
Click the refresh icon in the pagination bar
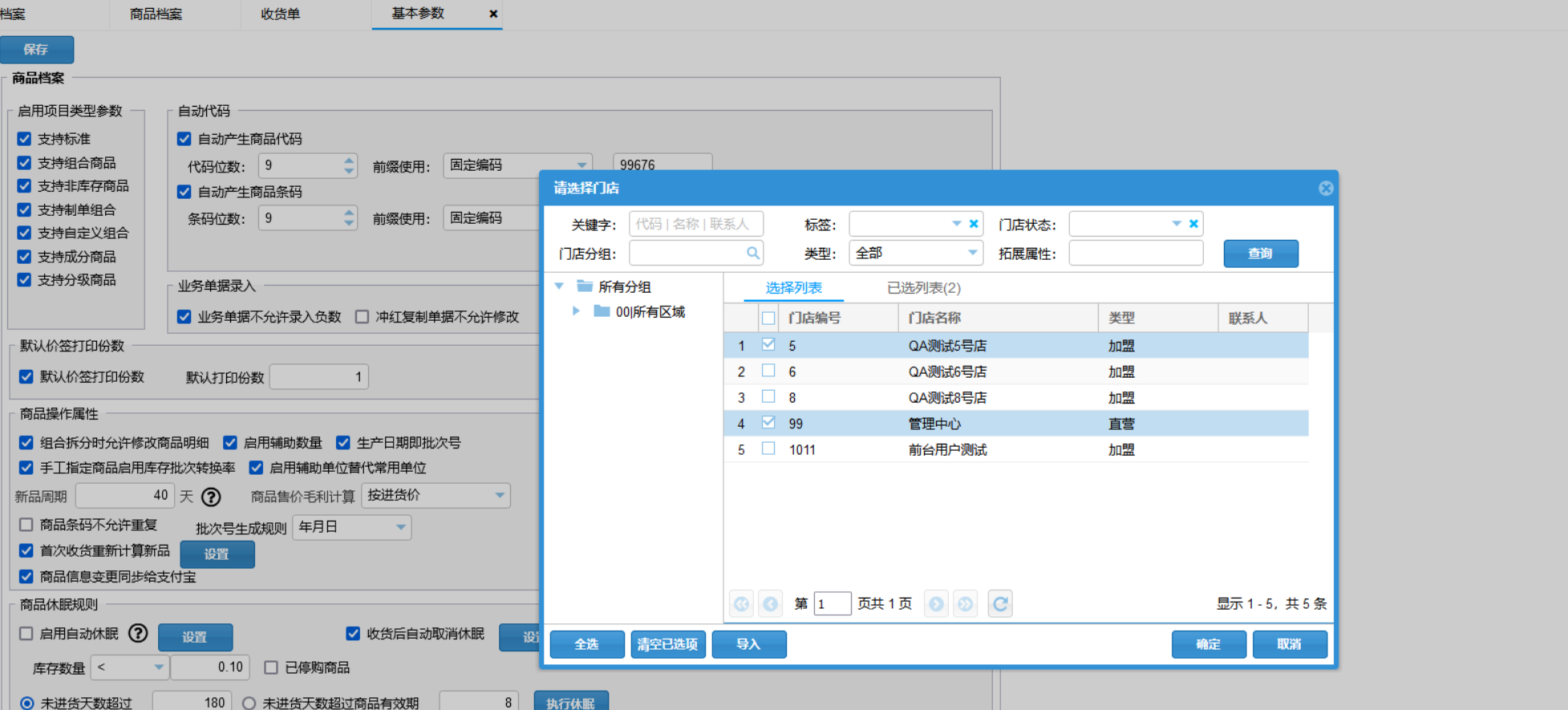pyautogui.click(x=1000, y=603)
